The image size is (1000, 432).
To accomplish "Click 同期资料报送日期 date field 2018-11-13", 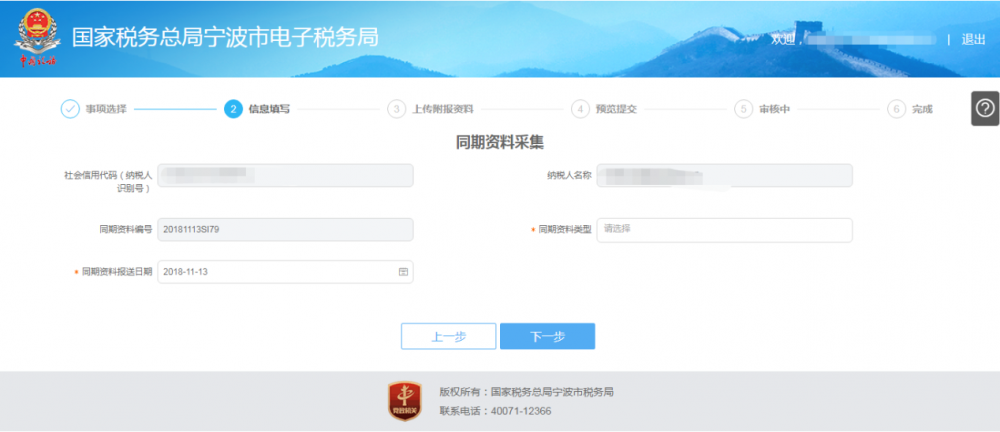I will [x=285, y=272].
